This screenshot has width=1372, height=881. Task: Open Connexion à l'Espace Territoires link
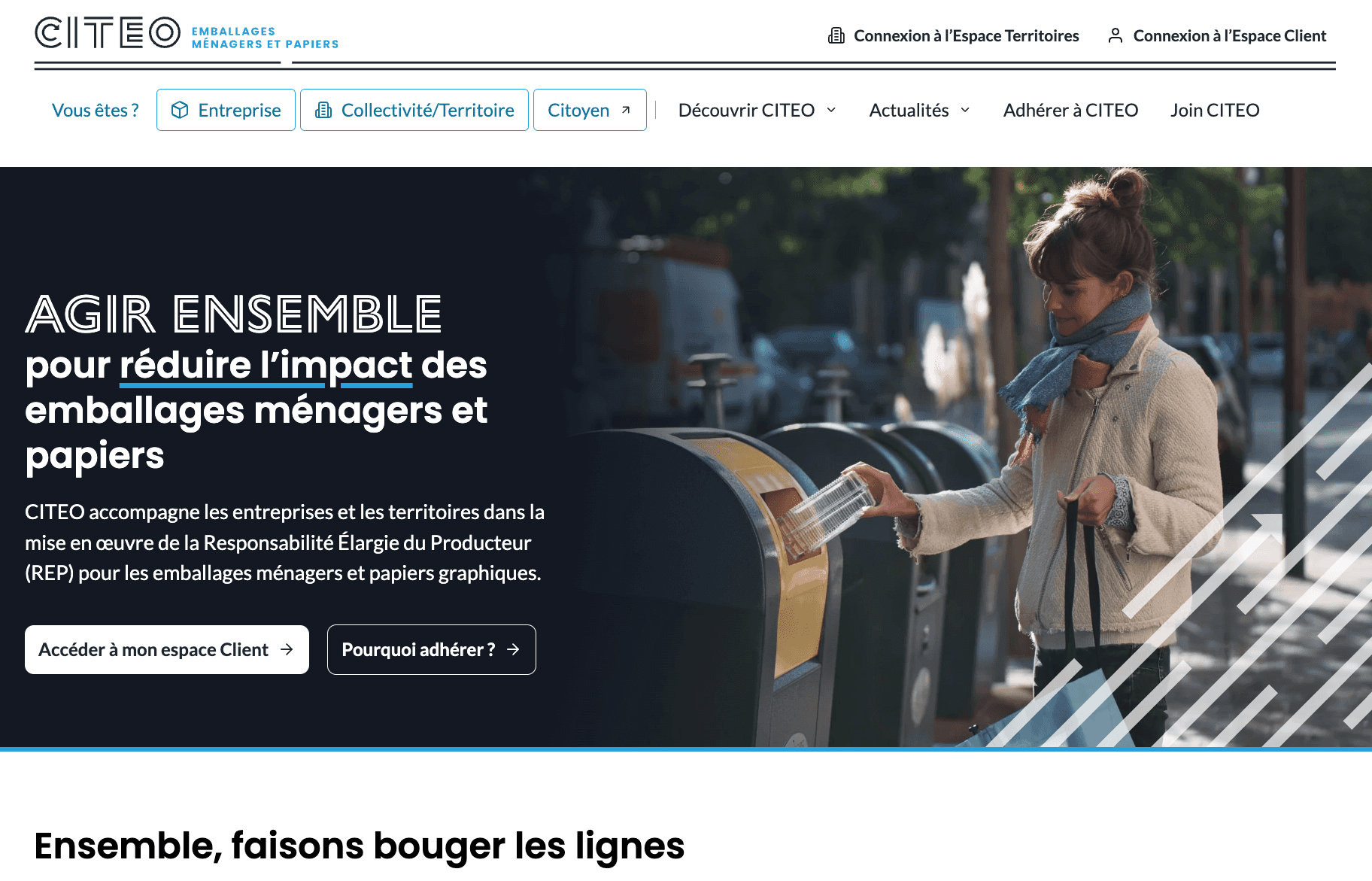[x=953, y=35]
